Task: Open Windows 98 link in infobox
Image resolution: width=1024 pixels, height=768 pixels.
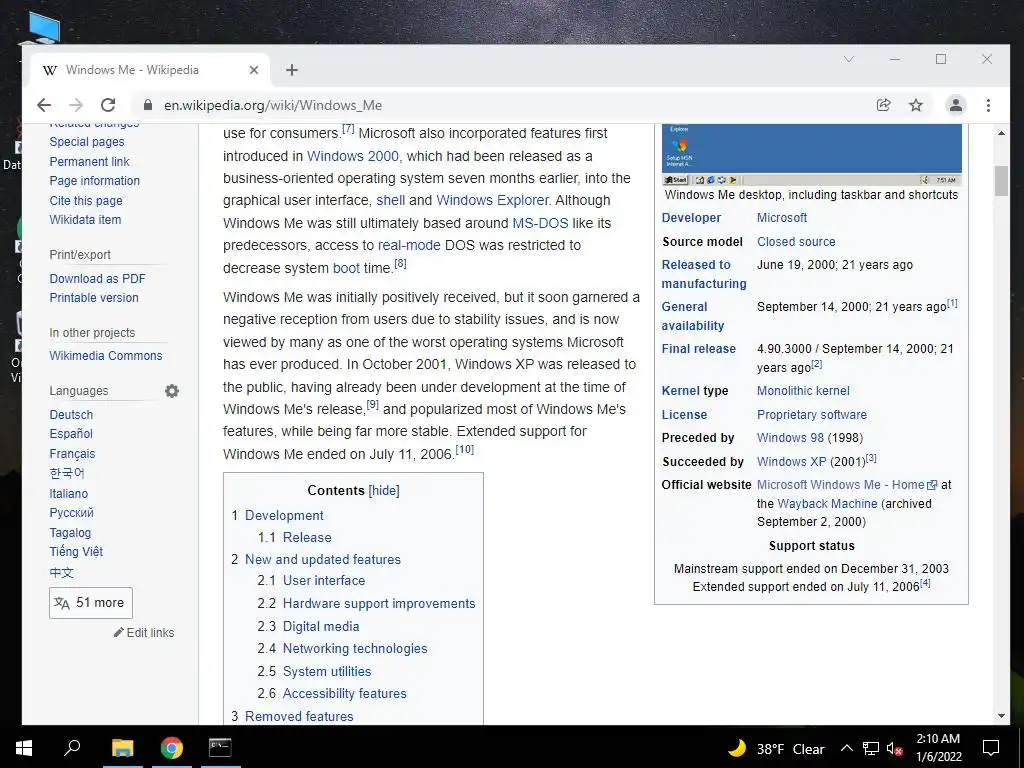Action: click(790, 438)
